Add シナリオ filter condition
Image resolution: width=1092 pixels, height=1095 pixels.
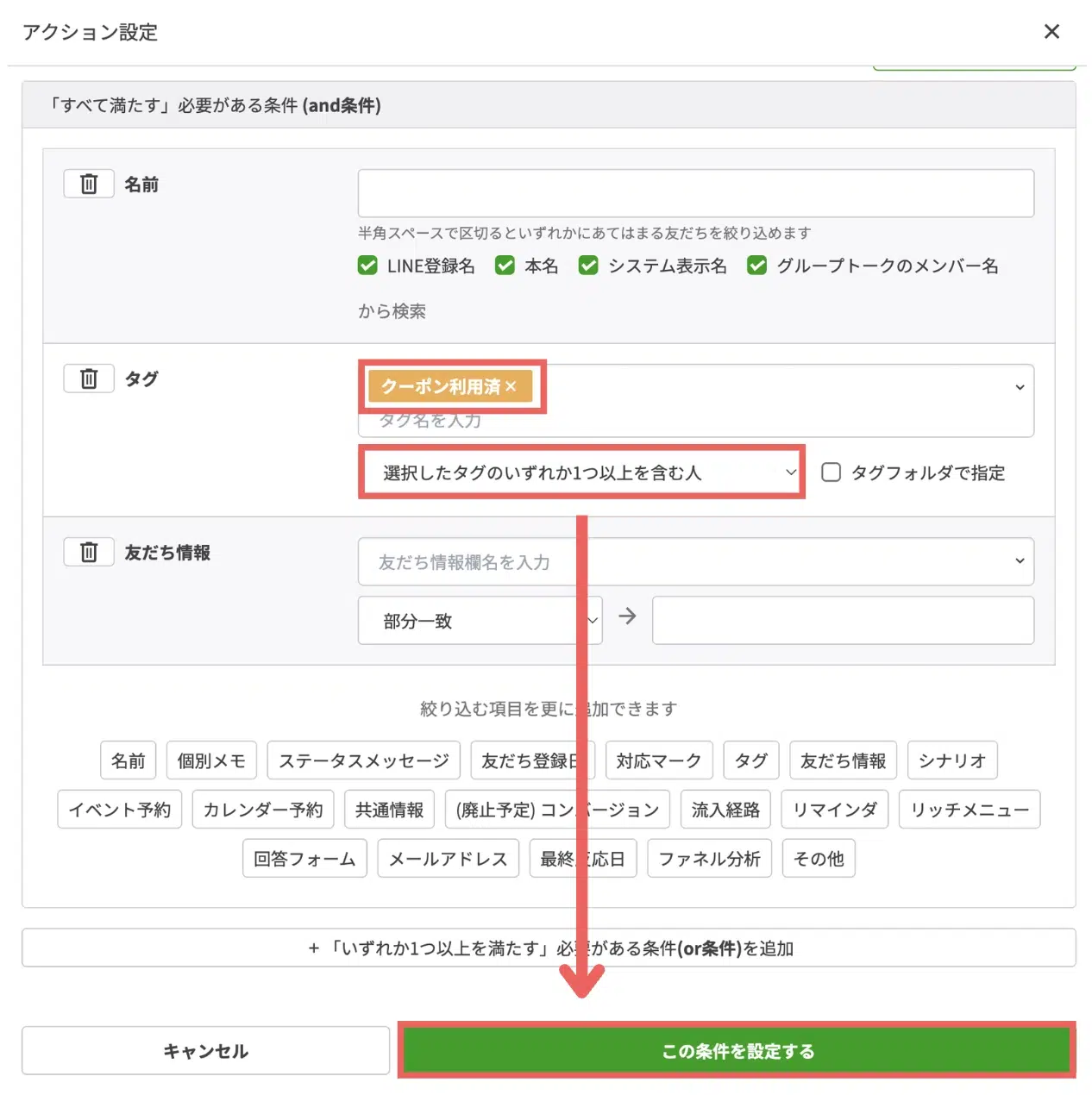coord(952,760)
